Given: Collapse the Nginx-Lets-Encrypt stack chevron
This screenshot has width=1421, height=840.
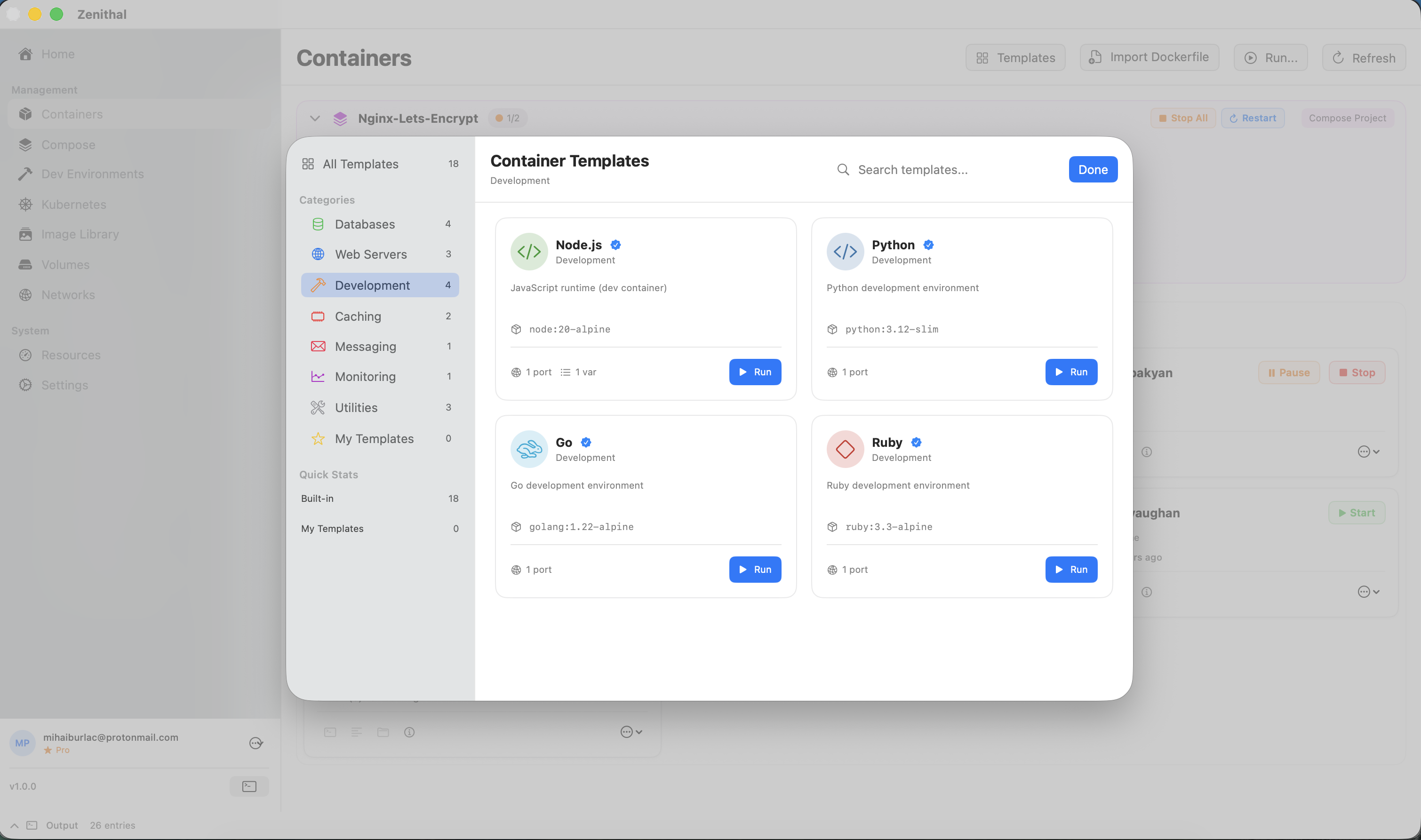Looking at the screenshot, I should 315,118.
